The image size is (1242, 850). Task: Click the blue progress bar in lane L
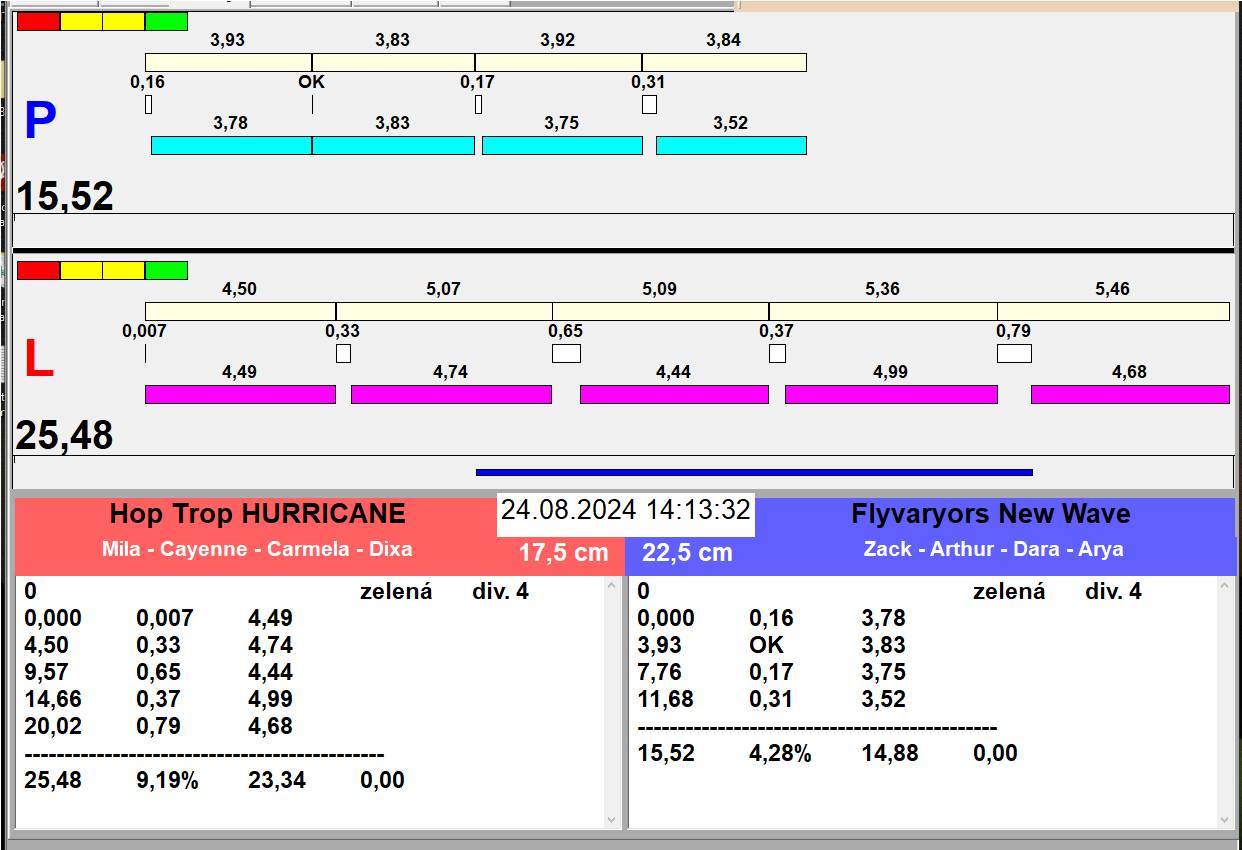tap(754, 472)
